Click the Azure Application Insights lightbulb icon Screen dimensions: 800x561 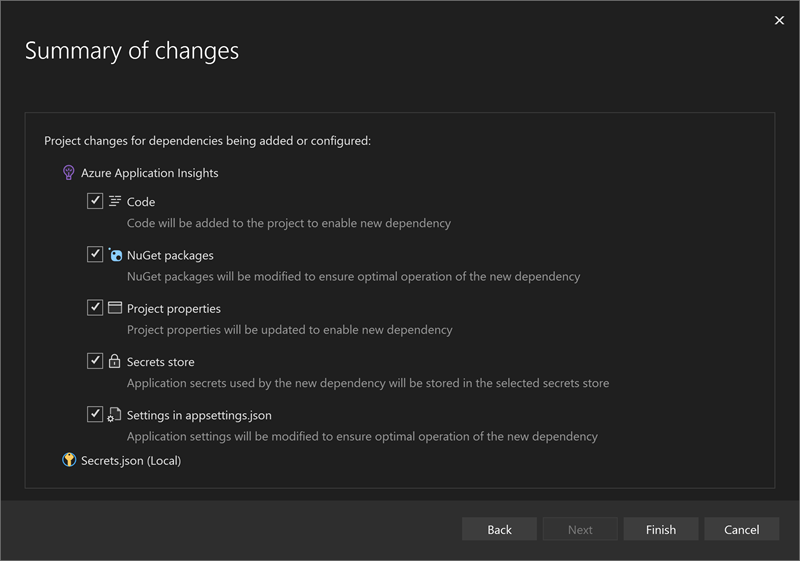pyautogui.click(x=68, y=173)
